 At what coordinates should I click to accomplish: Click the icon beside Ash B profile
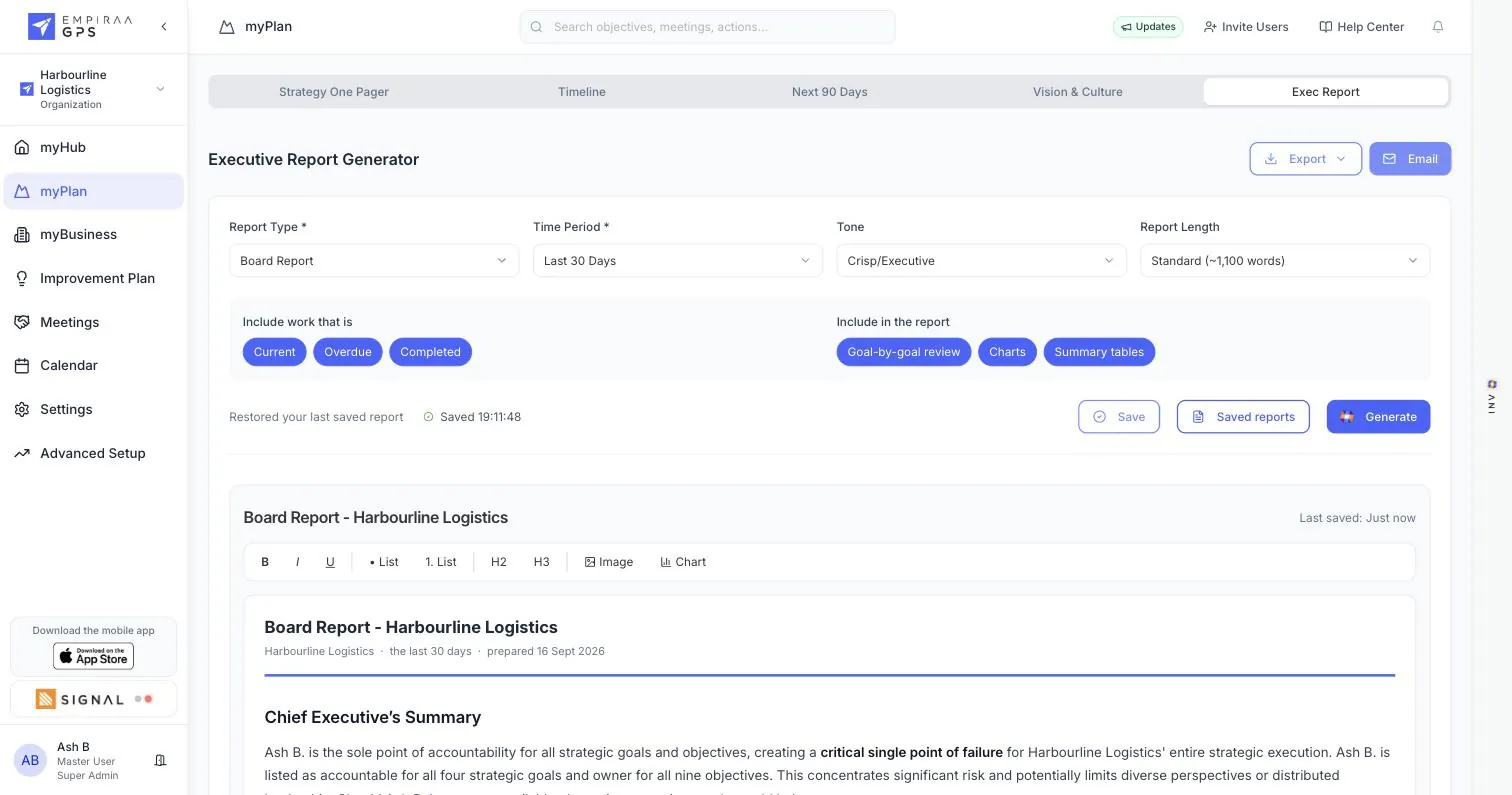click(160, 761)
